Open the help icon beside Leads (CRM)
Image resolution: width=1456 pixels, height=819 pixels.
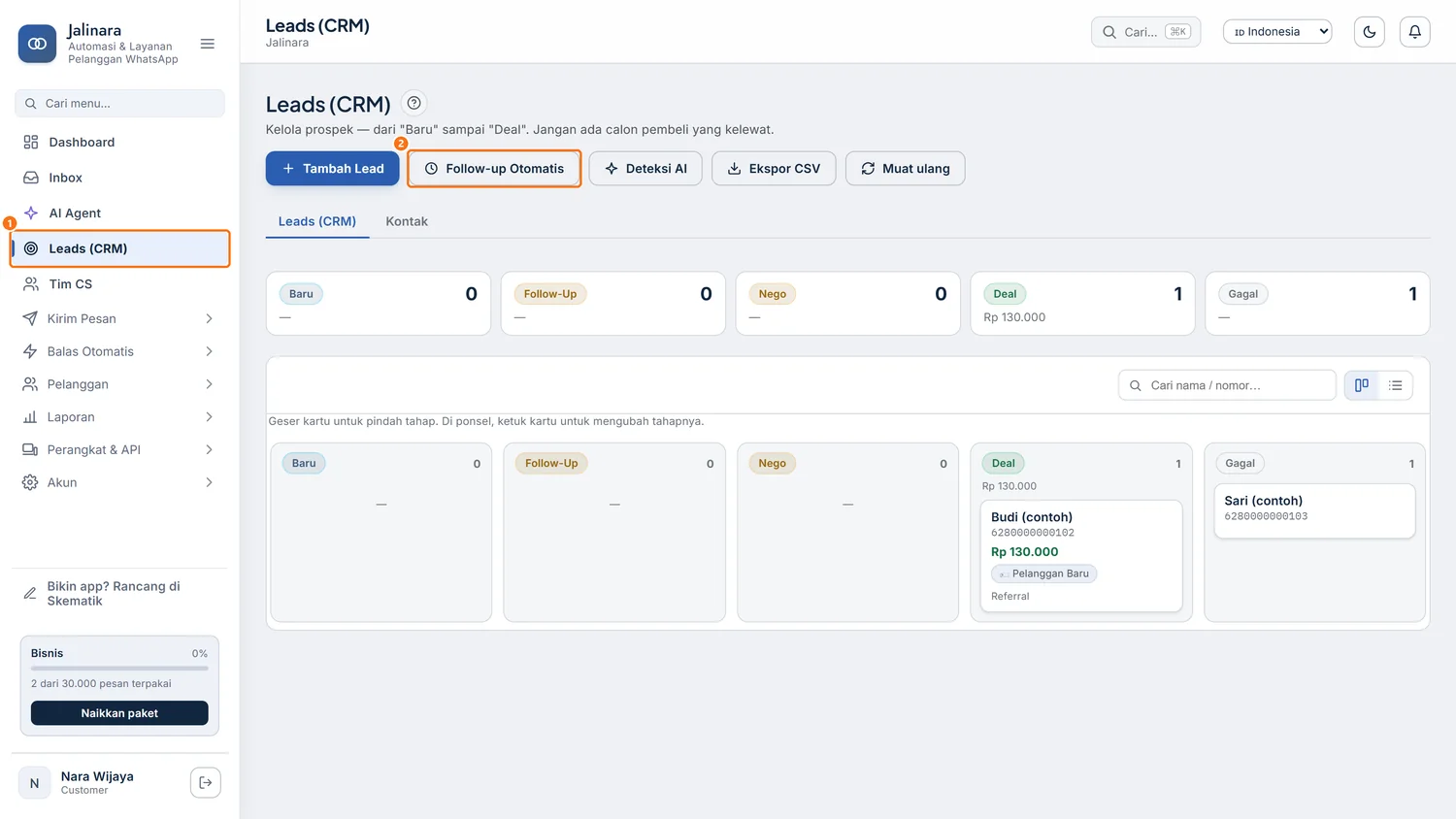coord(414,103)
